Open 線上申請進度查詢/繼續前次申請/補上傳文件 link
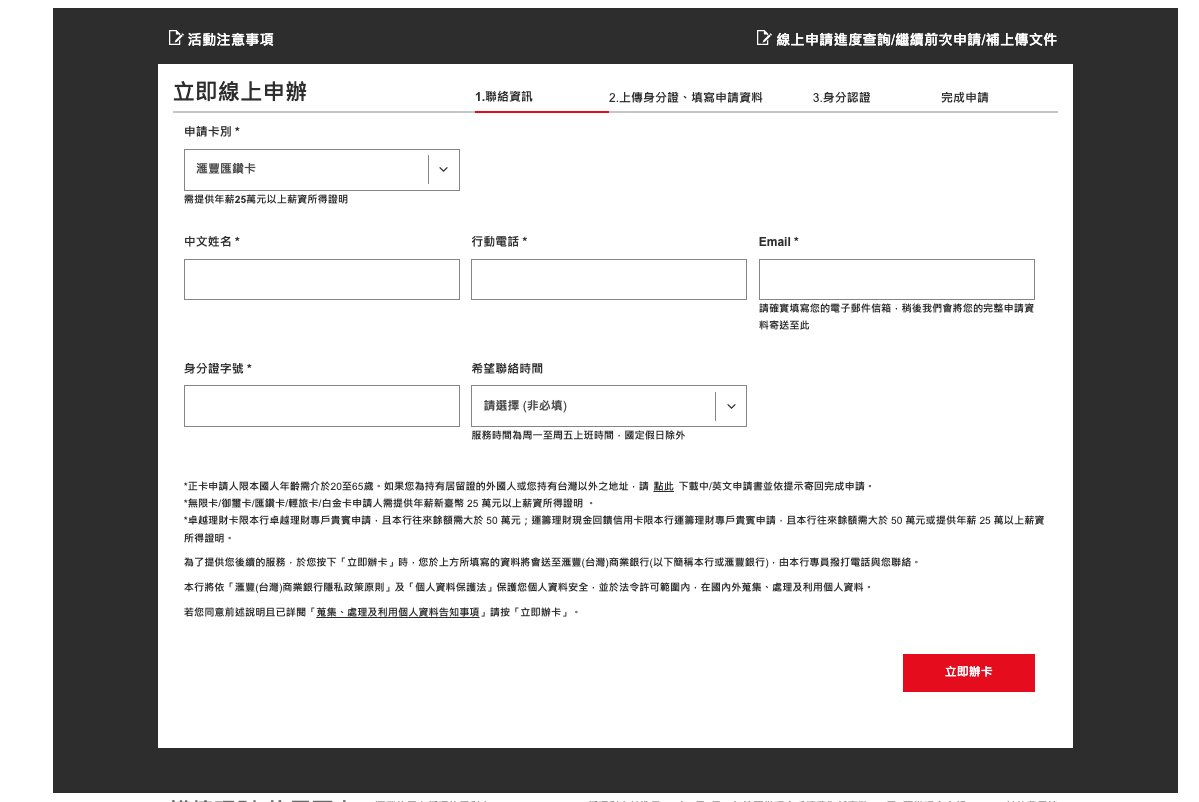Viewport: 1199px width, 802px height. 916,40
